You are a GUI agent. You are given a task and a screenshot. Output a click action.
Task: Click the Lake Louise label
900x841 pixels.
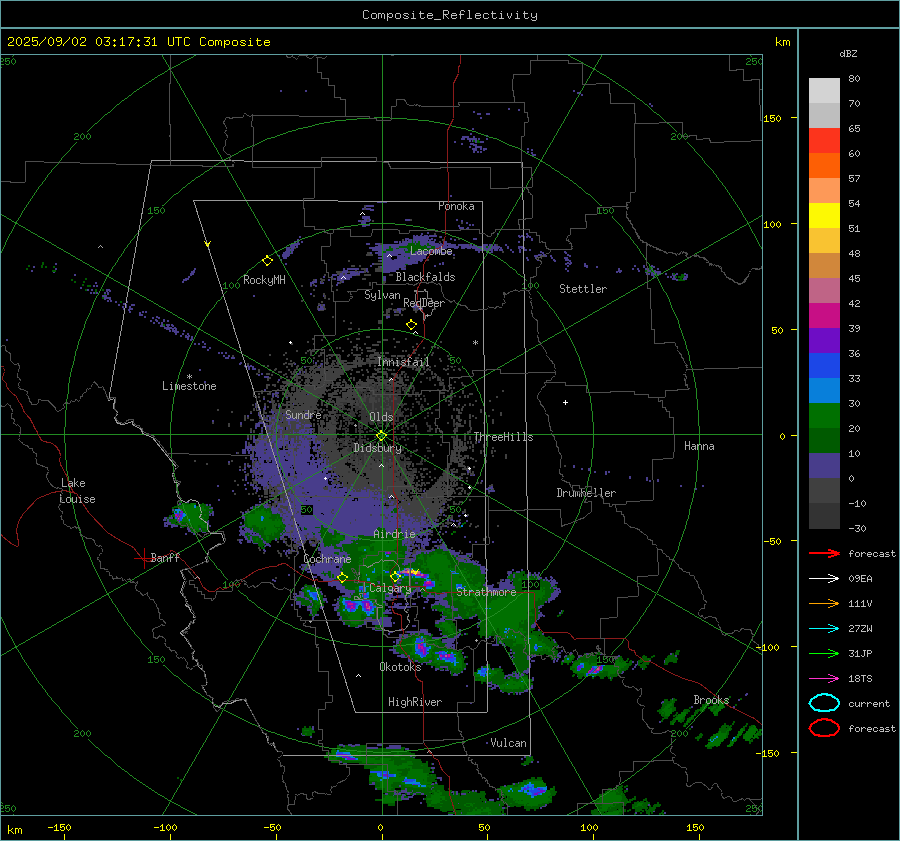pyautogui.click(x=78, y=491)
